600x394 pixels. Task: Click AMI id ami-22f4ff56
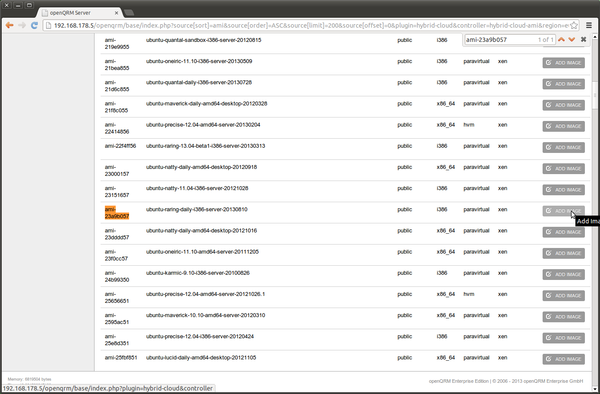(x=120, y=146)
